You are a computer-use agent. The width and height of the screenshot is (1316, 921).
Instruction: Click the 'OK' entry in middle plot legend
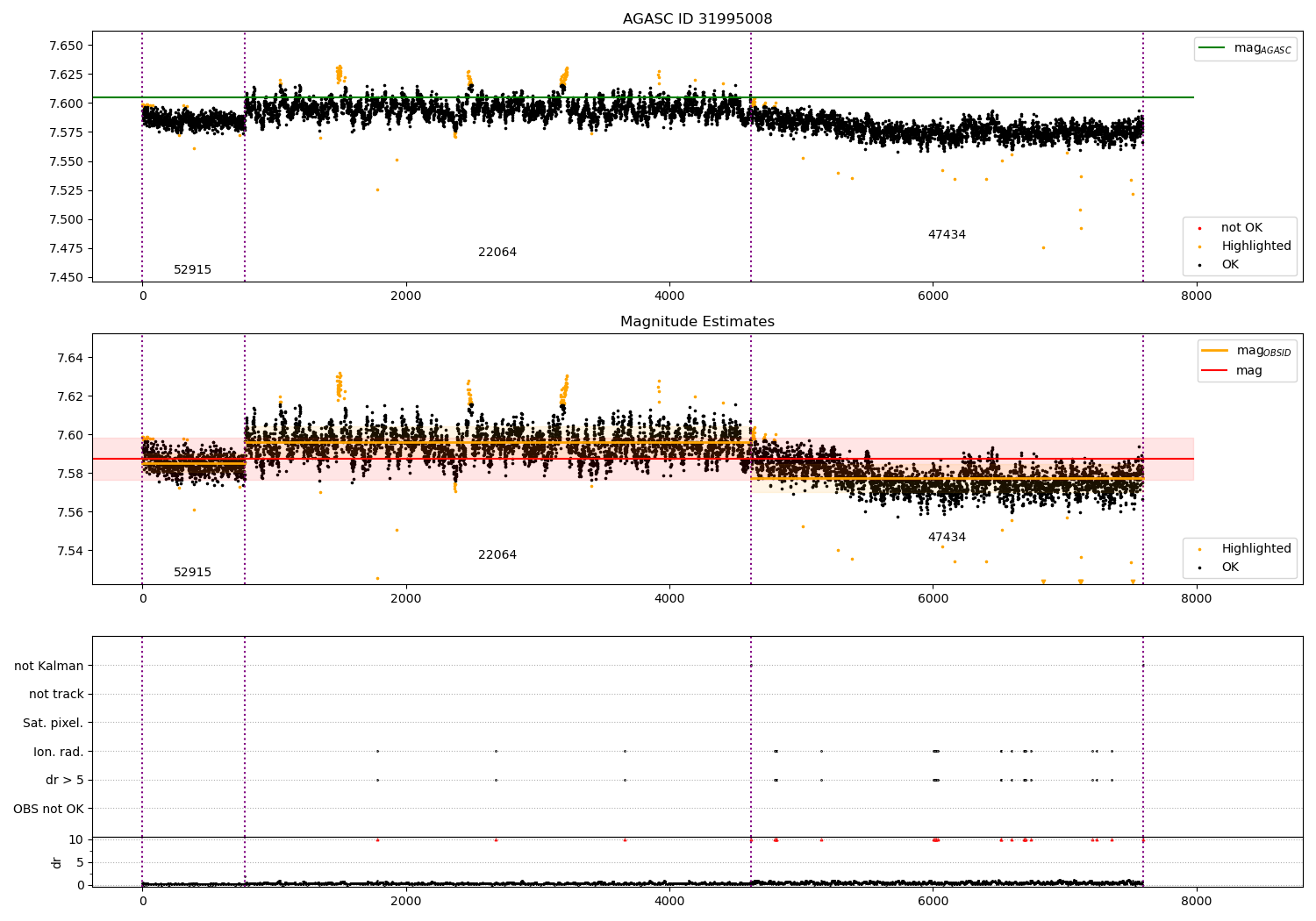click(1230, 568)
